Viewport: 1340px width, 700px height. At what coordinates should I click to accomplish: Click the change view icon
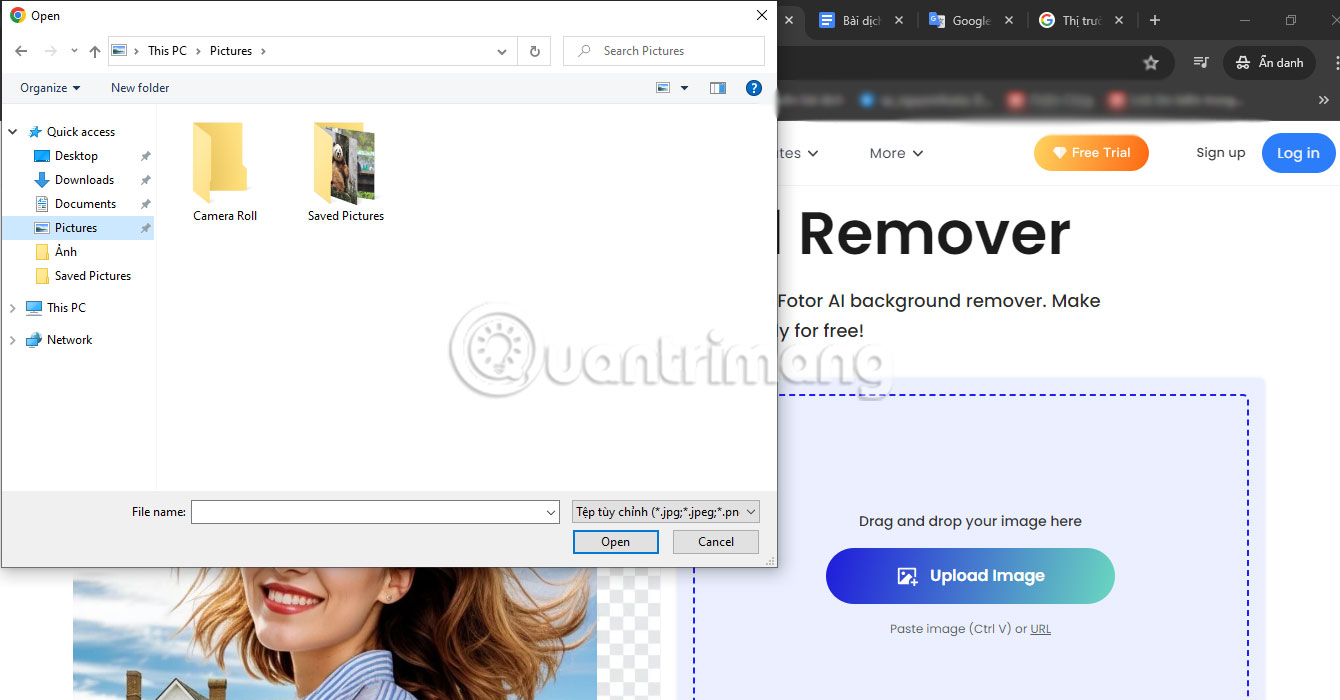coord(663,88)
